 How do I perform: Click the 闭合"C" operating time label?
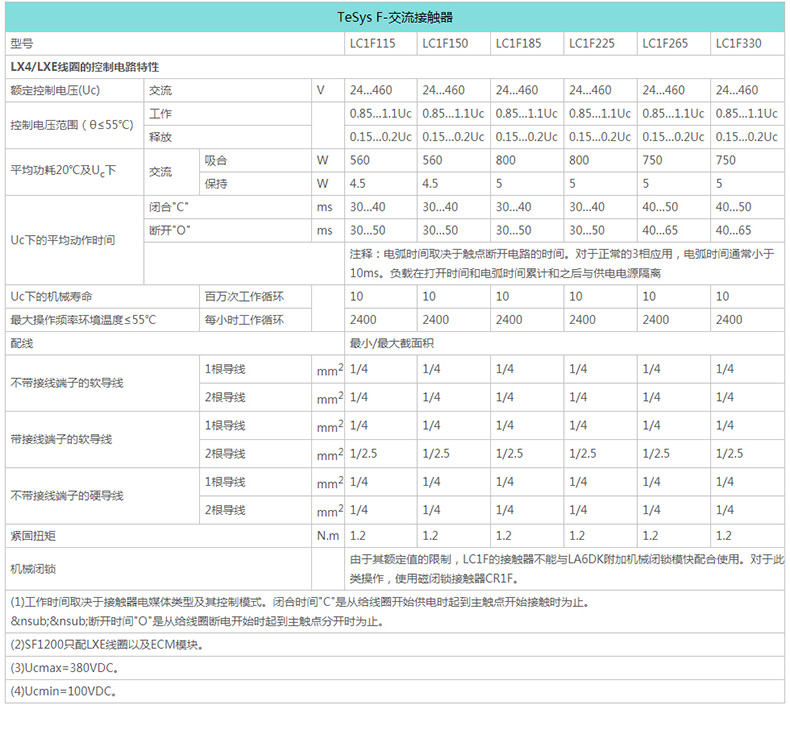click(x=169, y=207)
